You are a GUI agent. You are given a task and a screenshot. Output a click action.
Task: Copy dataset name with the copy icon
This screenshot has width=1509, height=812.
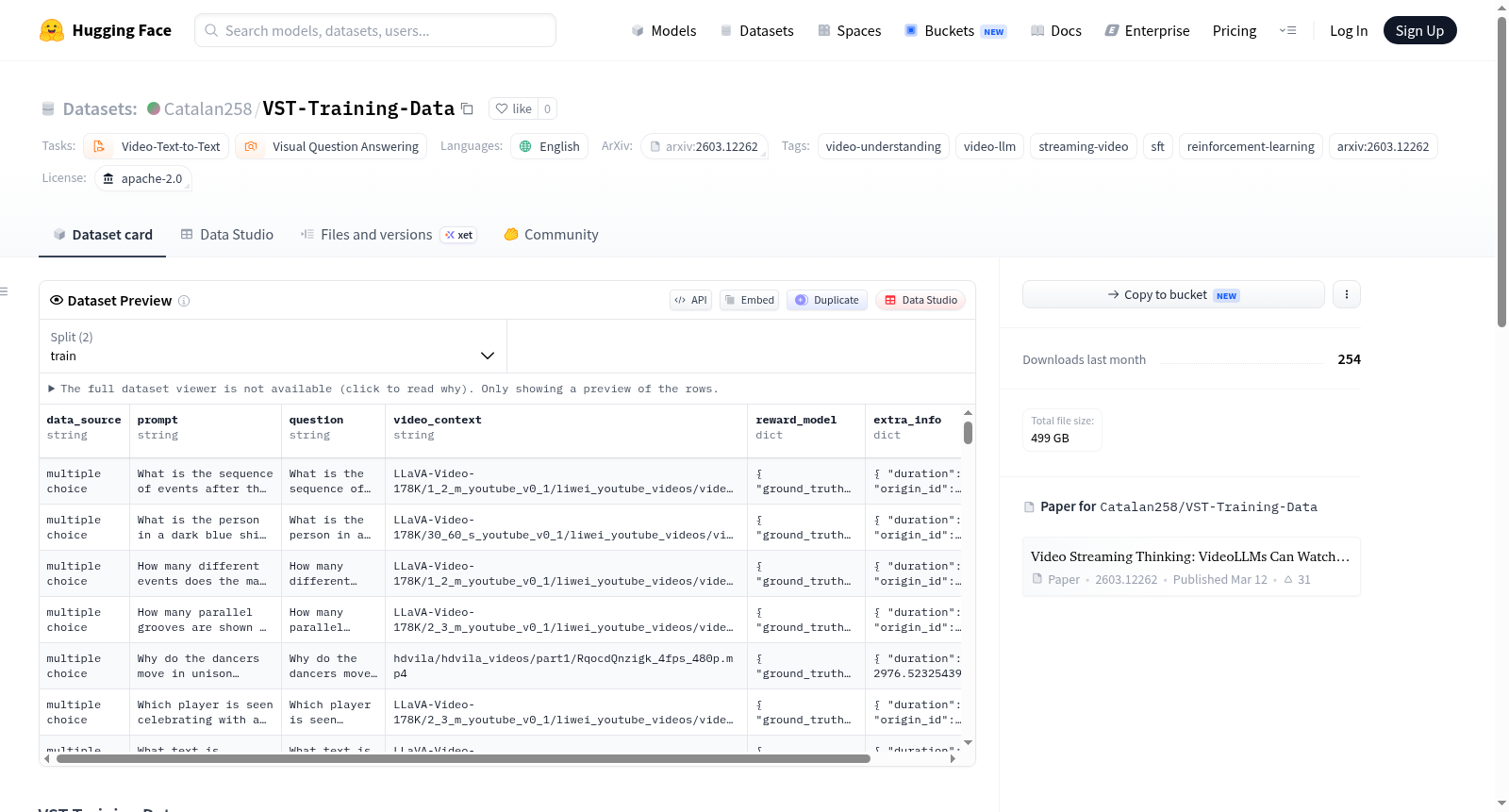(x=467, y=108)
